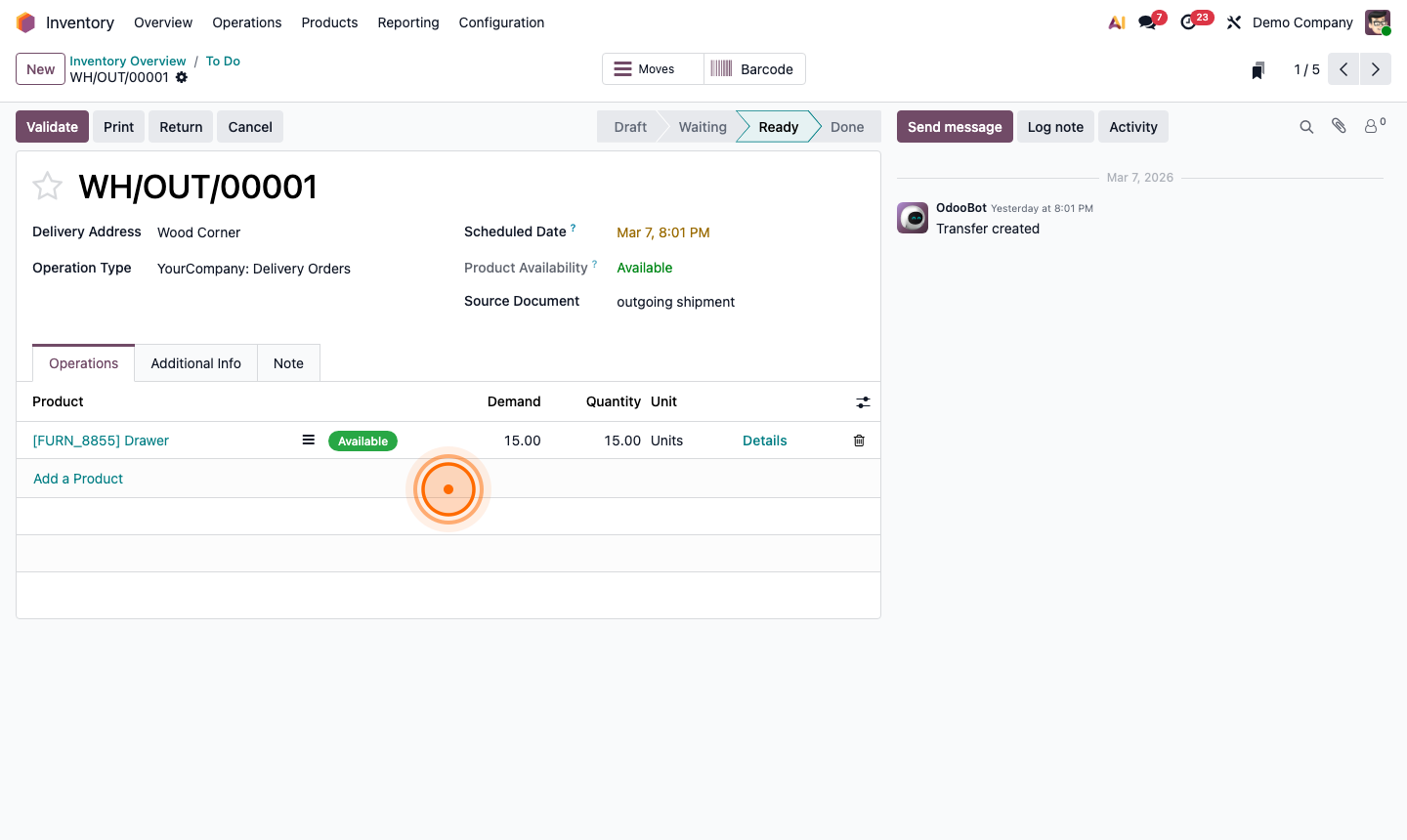Screen dimensions: 1407x840
Task: Validate the transfer
Action: click(51, 126)
